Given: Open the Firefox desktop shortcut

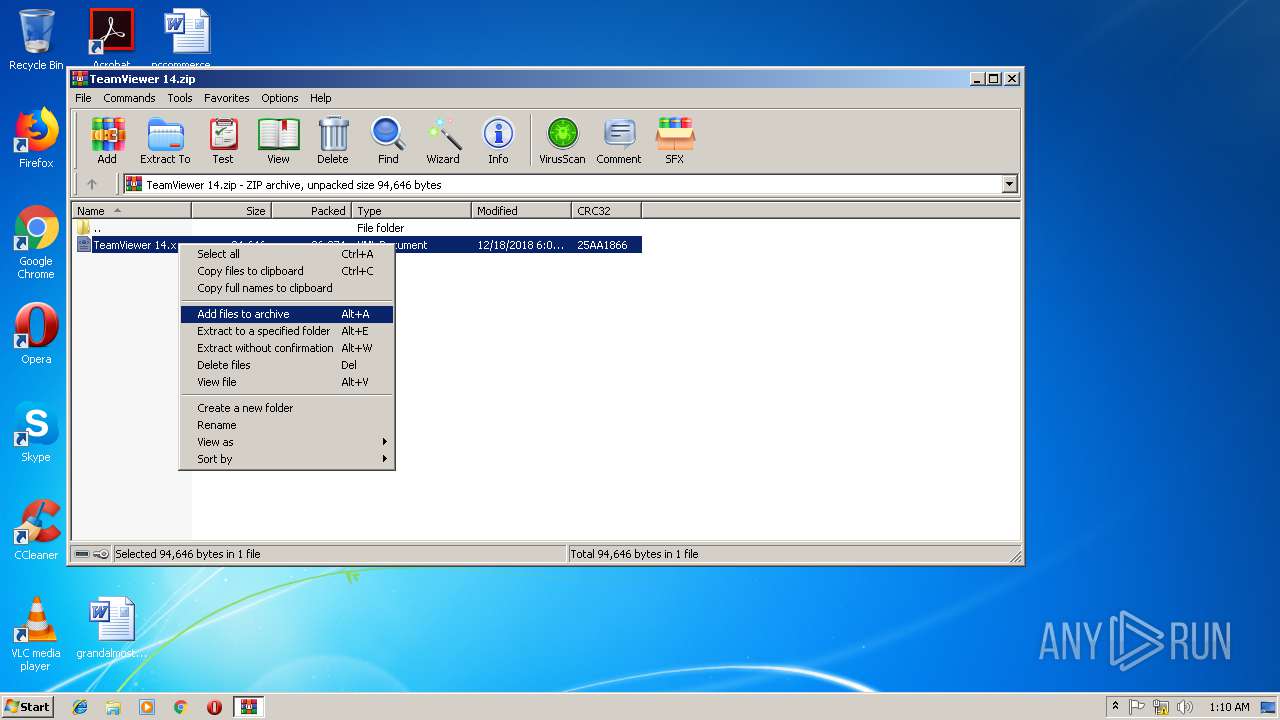Looking at the screenshot, I should click(36, 138).
